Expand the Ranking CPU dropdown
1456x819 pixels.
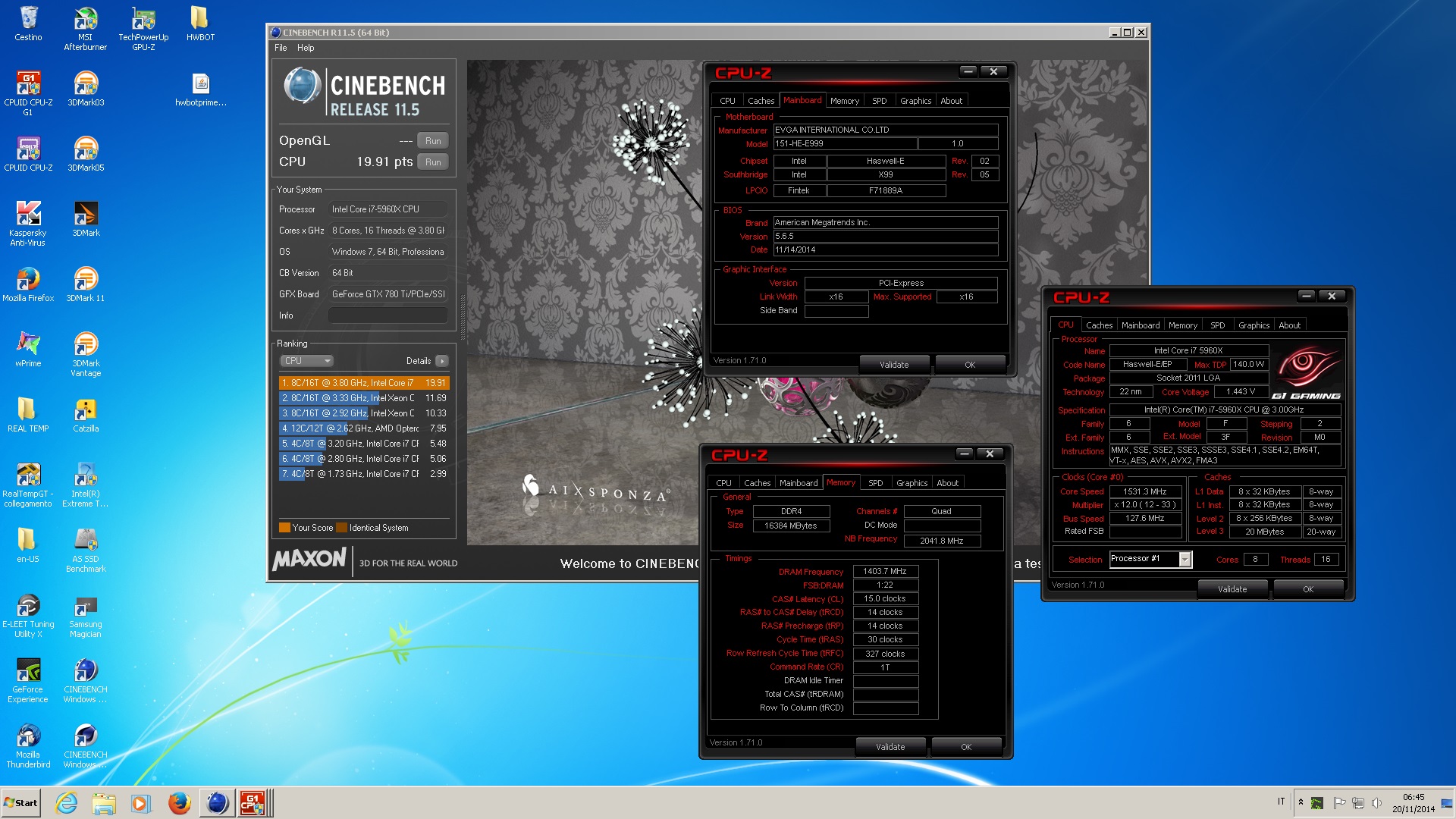(306, 361)
